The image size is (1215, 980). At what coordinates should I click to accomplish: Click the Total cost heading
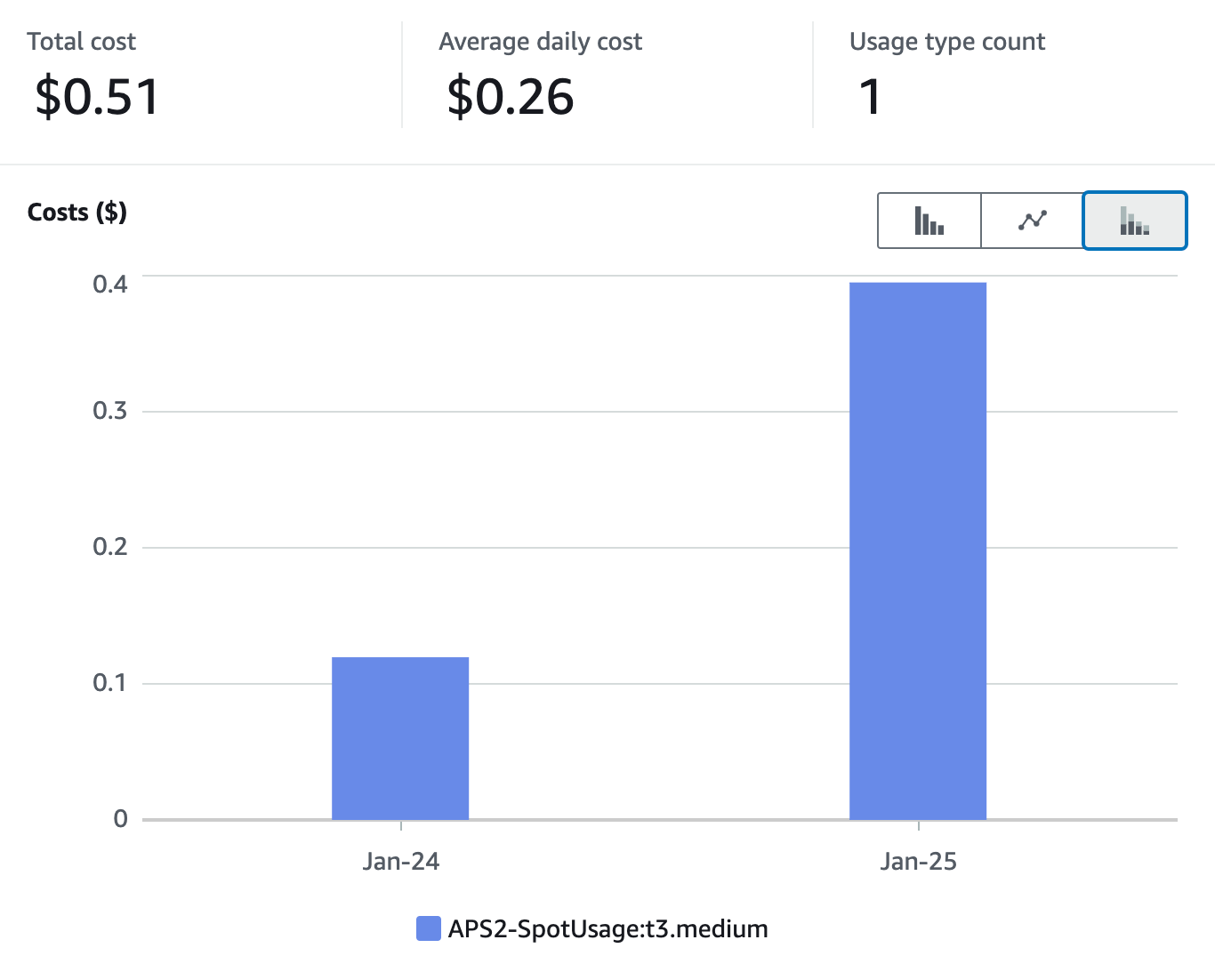click(81, 42)
